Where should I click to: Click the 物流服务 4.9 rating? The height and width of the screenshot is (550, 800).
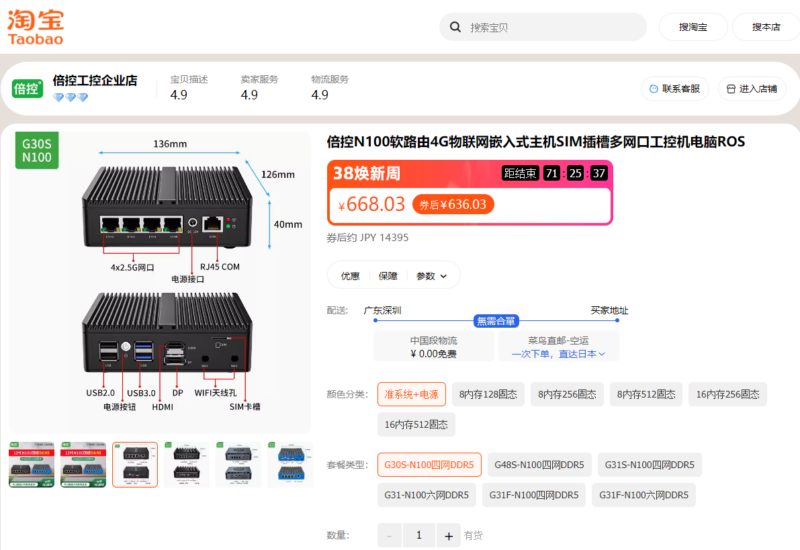click(330, 88)
